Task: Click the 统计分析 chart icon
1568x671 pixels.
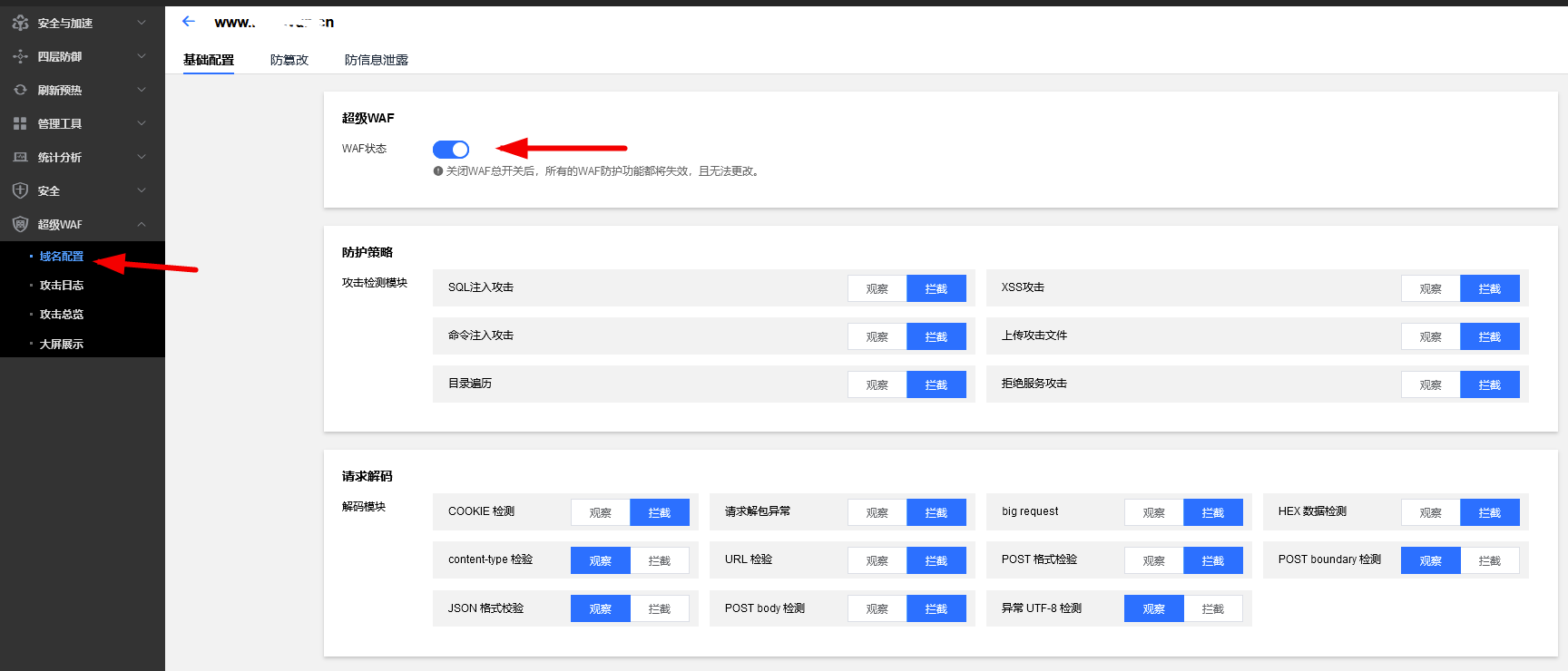Action: (20, 157)
